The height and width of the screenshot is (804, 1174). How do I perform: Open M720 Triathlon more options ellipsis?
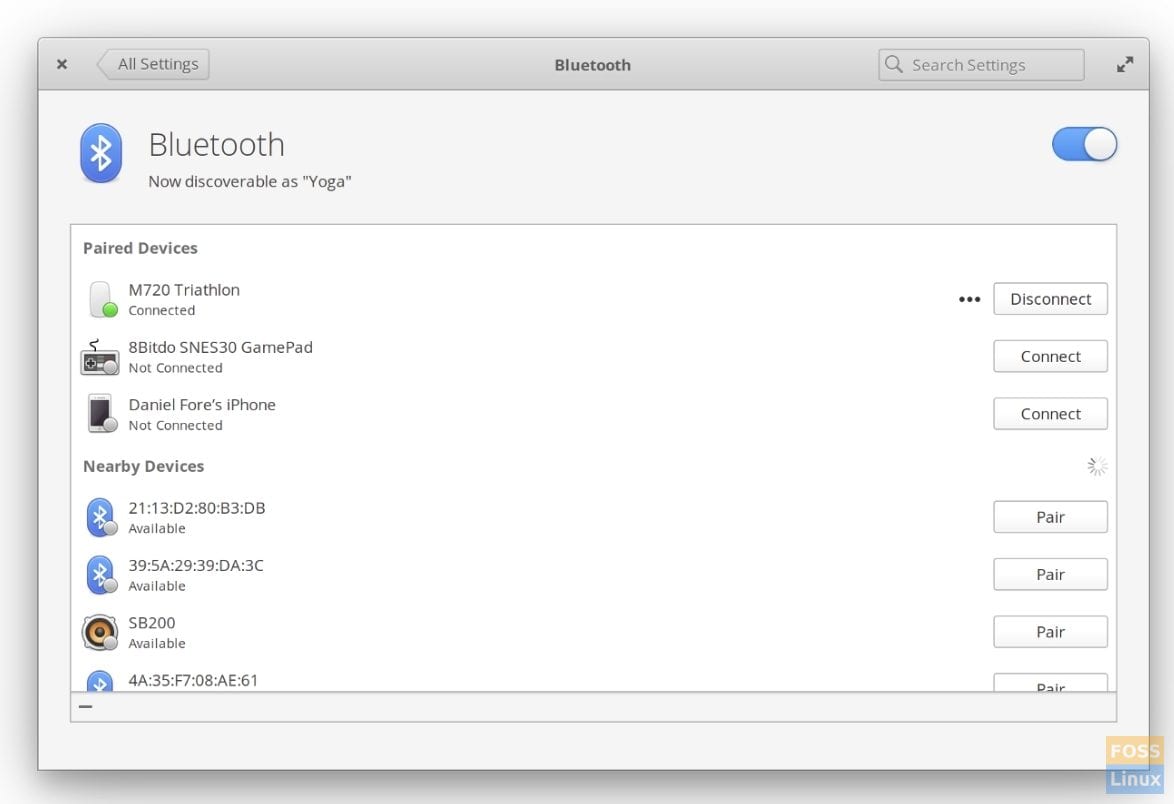pos(970,299)
